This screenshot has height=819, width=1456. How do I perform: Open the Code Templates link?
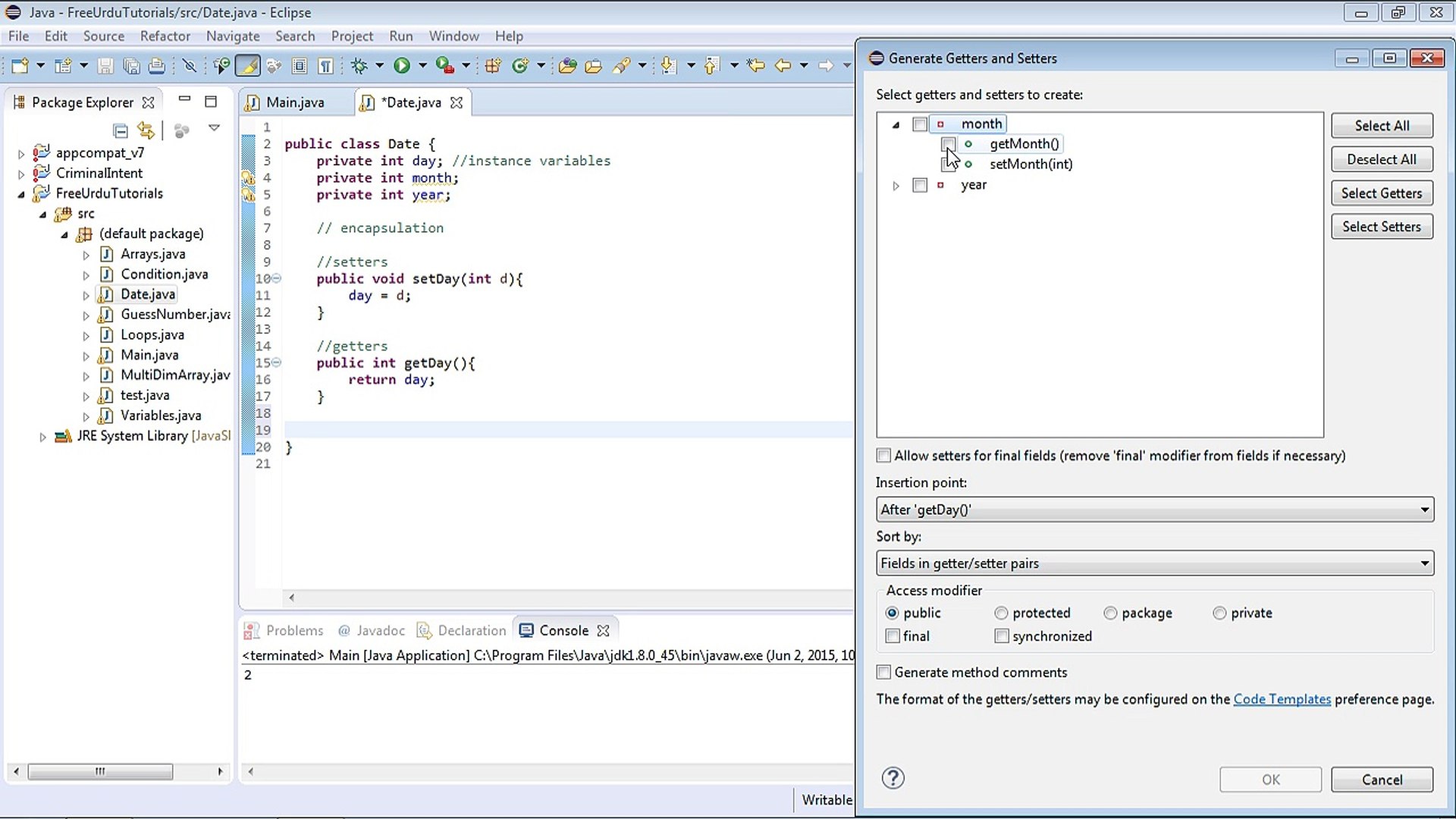[x=1282, y=699]
